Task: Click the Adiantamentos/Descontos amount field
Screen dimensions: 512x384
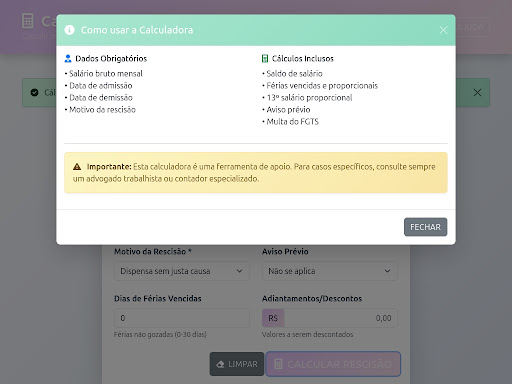Action: coord(340,318)
